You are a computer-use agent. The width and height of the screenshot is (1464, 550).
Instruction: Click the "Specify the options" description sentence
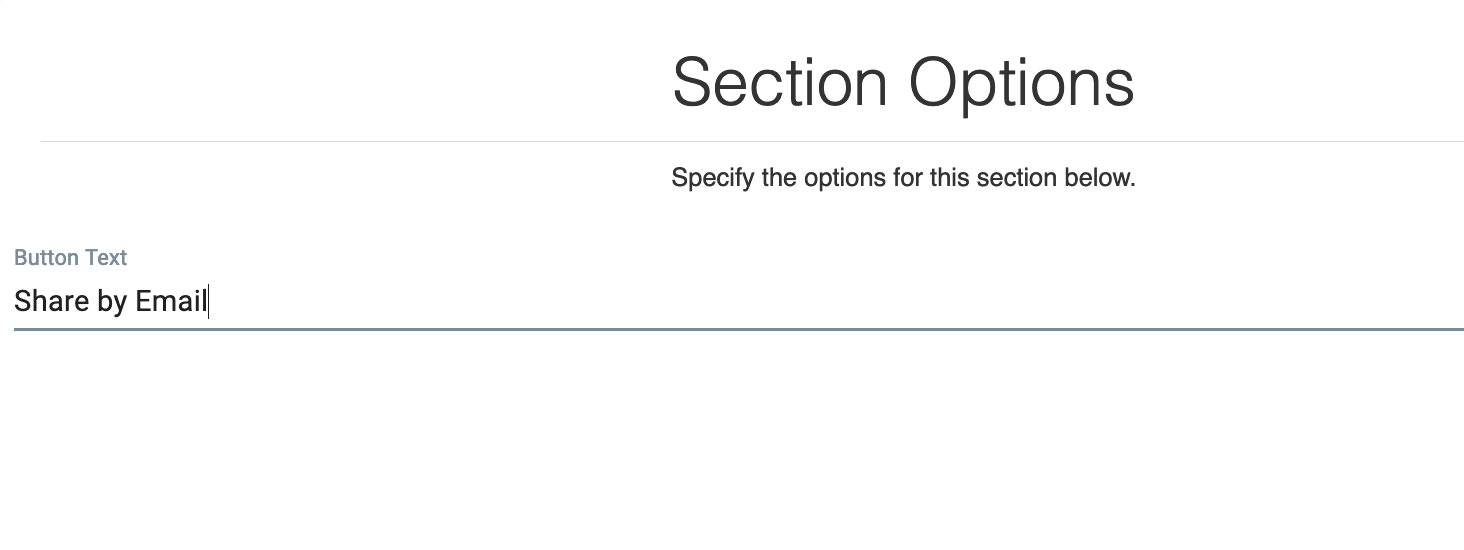coord(903,178)
